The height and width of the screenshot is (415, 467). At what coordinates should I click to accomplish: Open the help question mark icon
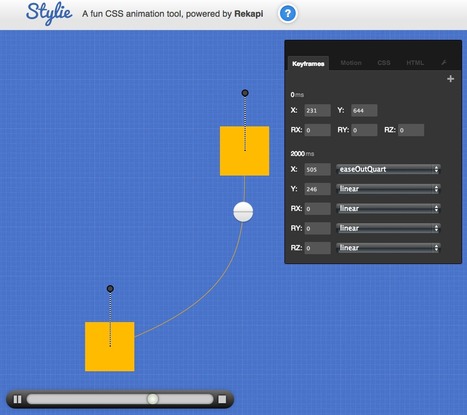[288, 14]
